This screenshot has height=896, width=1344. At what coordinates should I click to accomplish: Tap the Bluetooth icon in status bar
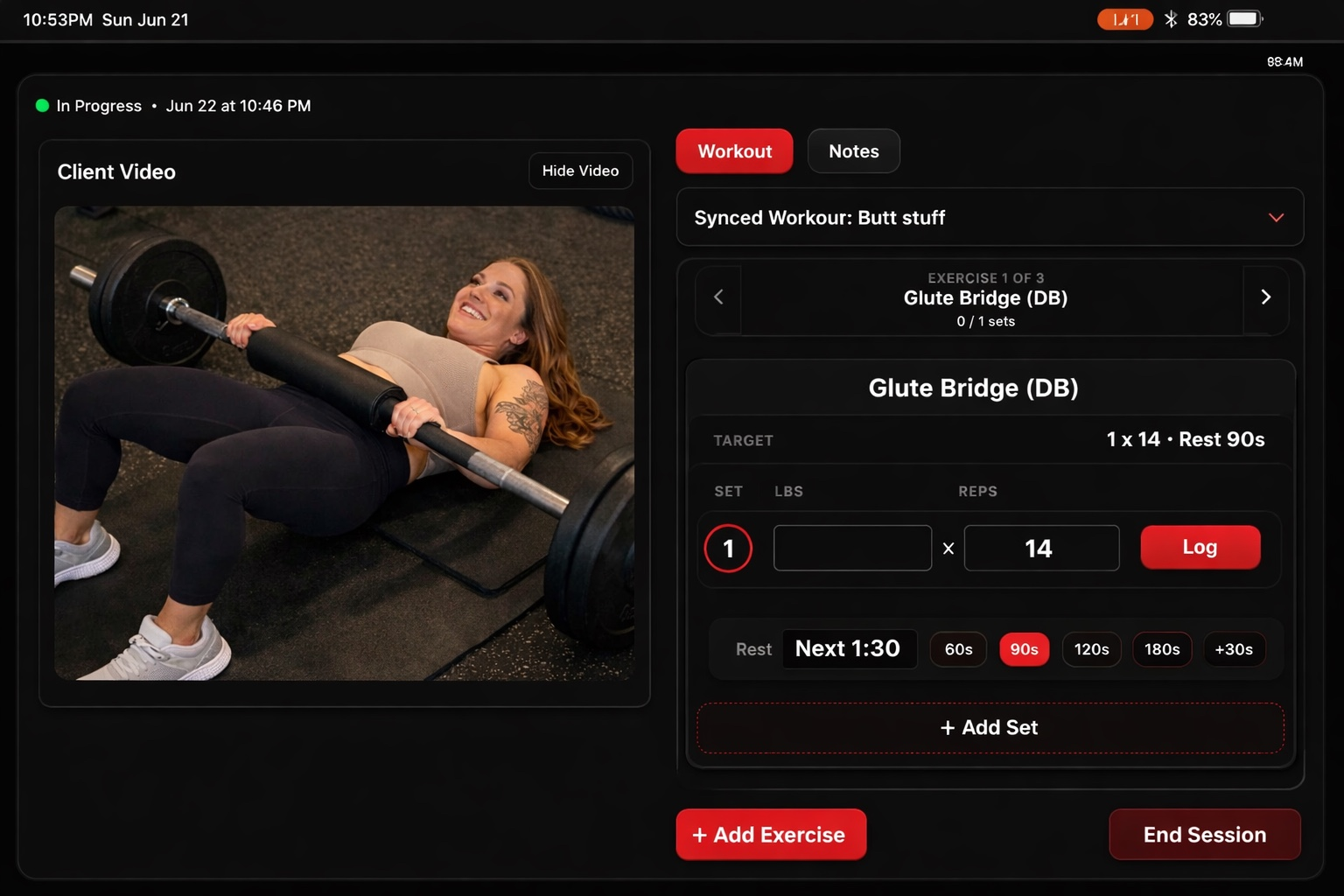point(1171,19)
